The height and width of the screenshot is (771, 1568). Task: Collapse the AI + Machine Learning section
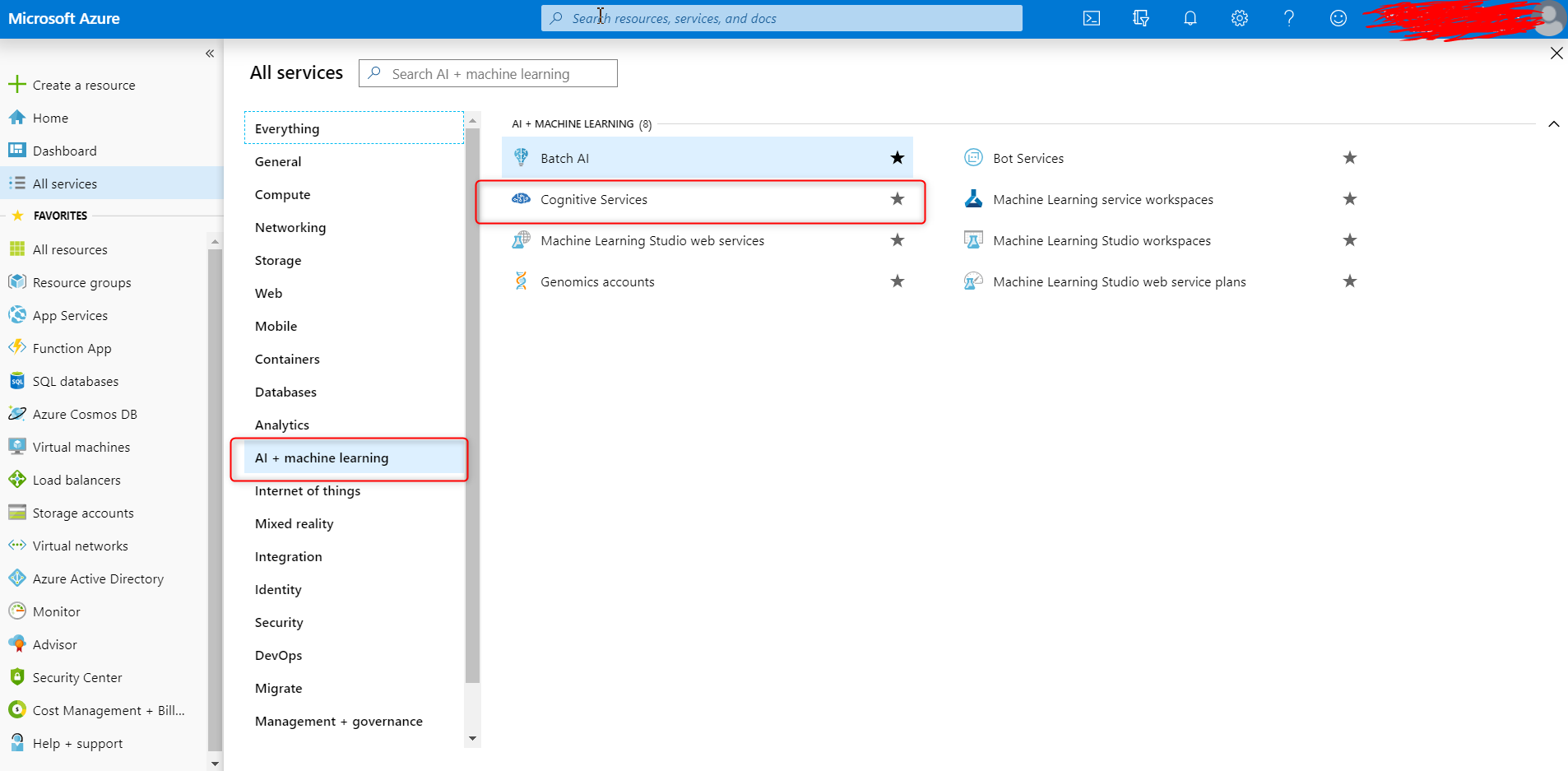click(x=1555, y=123)
